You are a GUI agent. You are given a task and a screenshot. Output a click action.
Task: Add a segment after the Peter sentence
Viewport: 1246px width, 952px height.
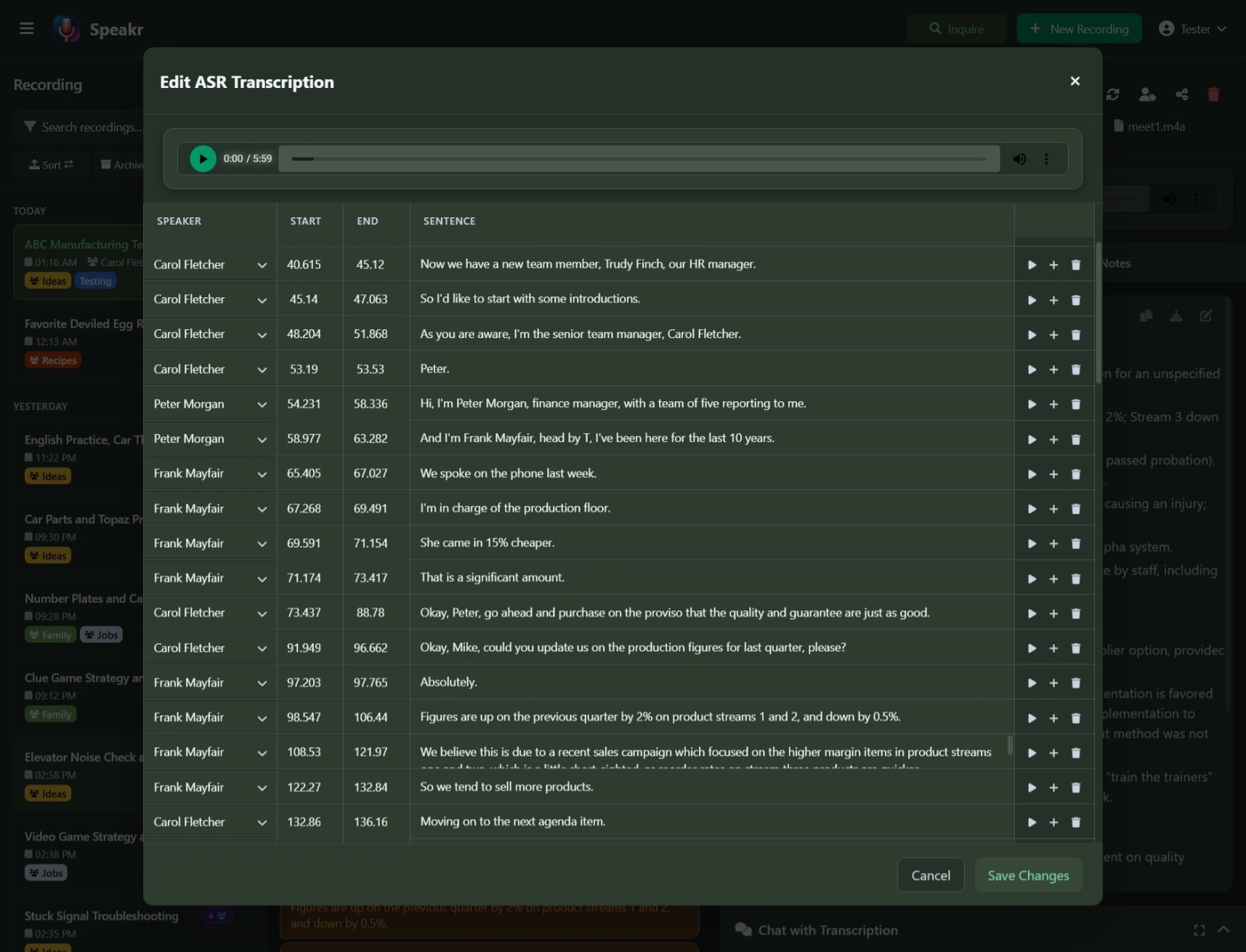(x=1054, y=369)
